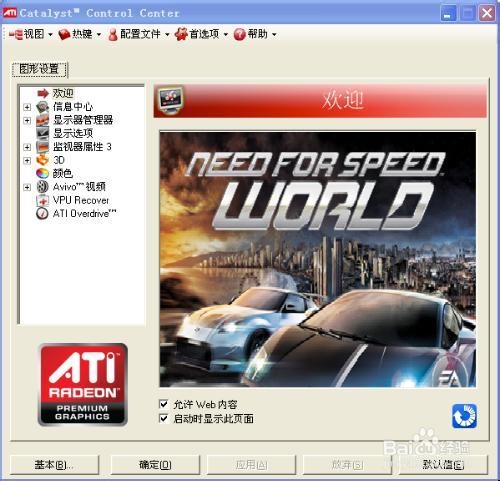This screenshot has height=481, width=500.
Task: Click the 配置文件 profile icon
Action: click(x=113, y=34)
